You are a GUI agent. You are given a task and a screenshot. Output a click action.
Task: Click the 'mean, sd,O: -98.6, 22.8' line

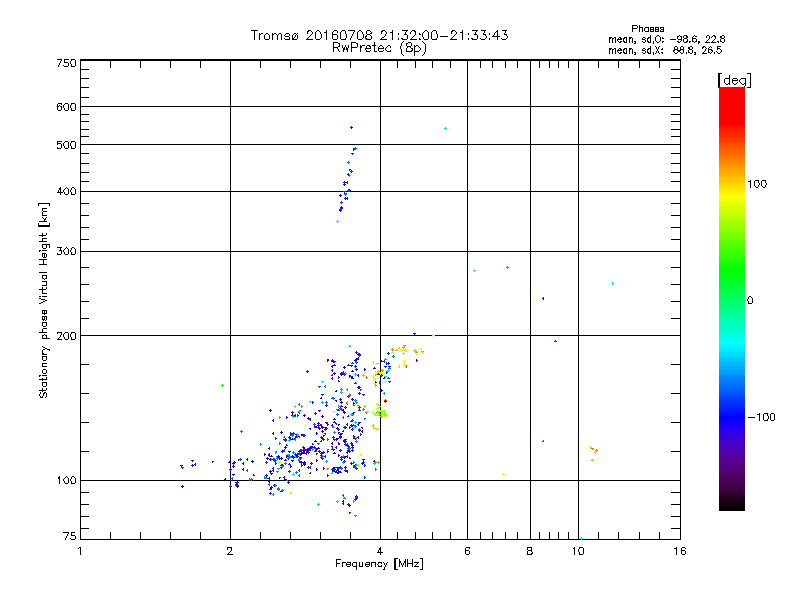point(666,39)
